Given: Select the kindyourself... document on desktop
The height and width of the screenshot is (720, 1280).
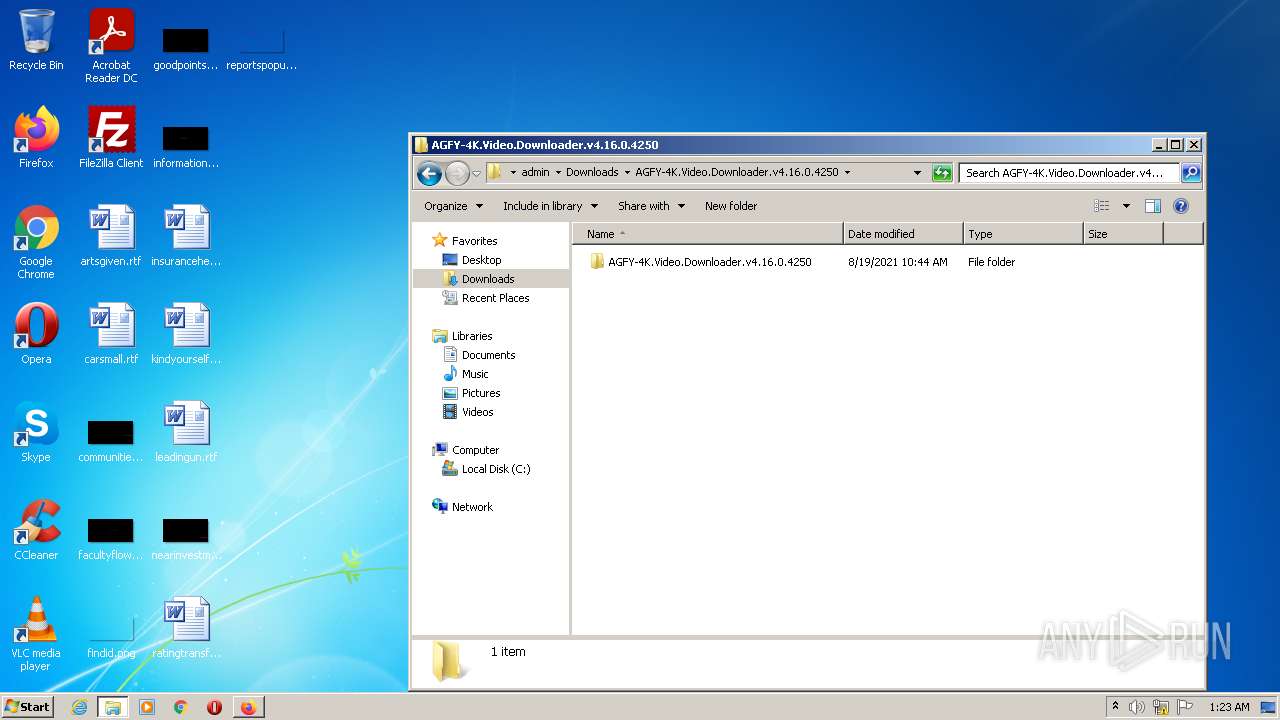Looking at the screenshot, I should [x=186, y=334].
